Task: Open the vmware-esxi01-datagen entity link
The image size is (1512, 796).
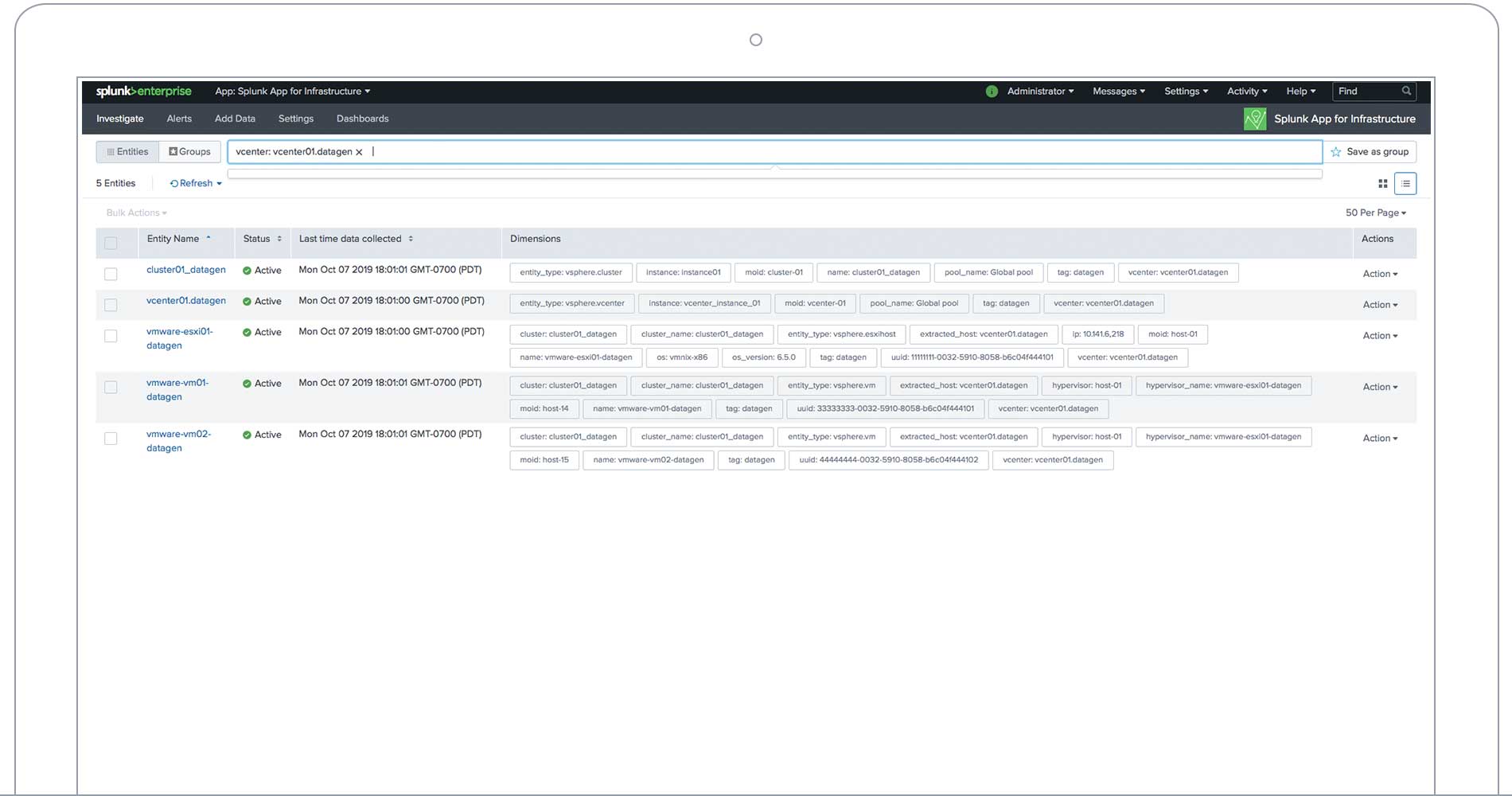Action: coord(180,339)
